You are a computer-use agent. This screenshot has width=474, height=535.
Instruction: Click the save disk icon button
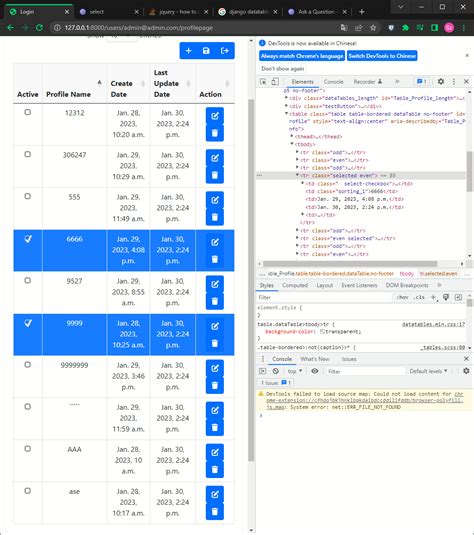[206, 51]
